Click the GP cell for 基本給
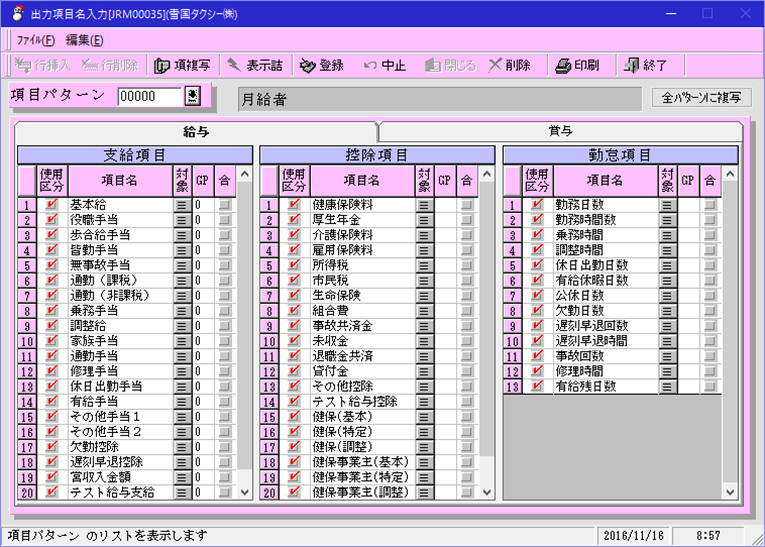Viewport: 765px width, 547px height. (x=203, y=205)
